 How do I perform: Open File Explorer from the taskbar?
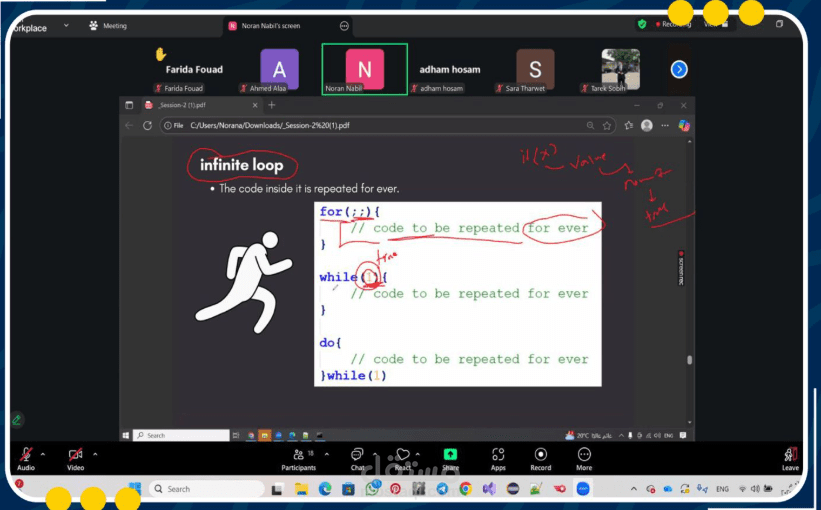(301, 489)
